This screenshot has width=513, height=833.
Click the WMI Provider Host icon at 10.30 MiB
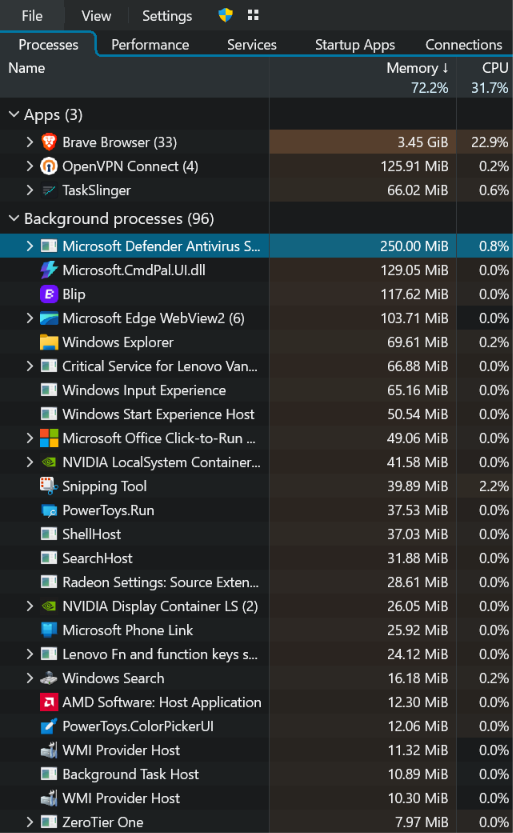click(x=49, y=798)
